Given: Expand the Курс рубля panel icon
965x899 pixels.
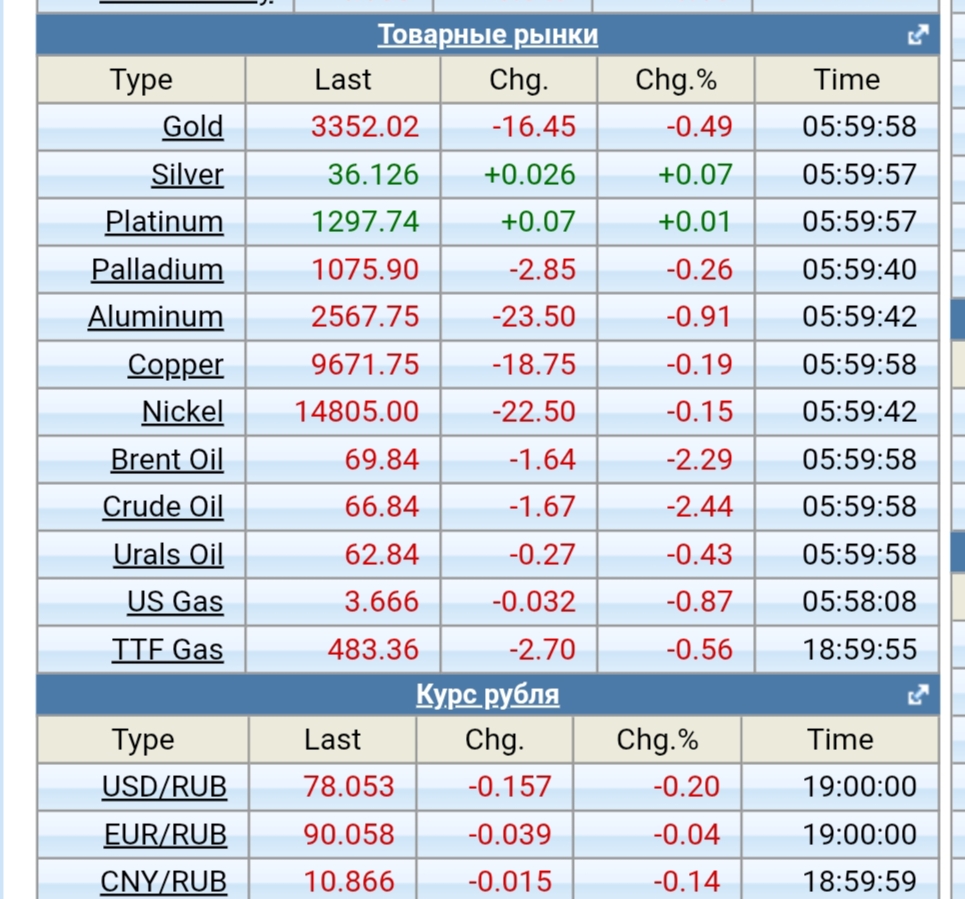Looking at the screenshot, I should point(917,695).
